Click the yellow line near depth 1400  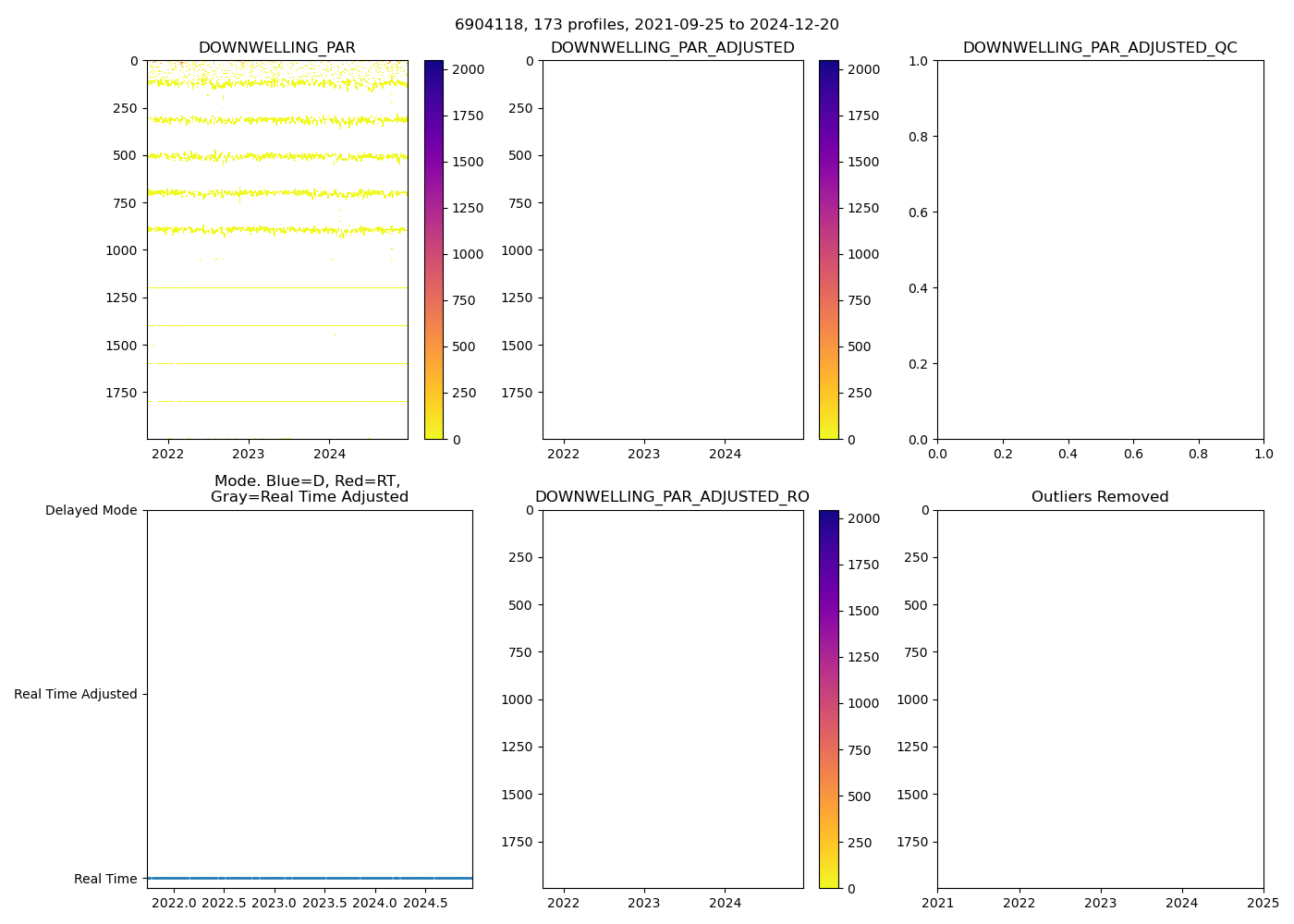pyautogui.click(x=276, y=326)
